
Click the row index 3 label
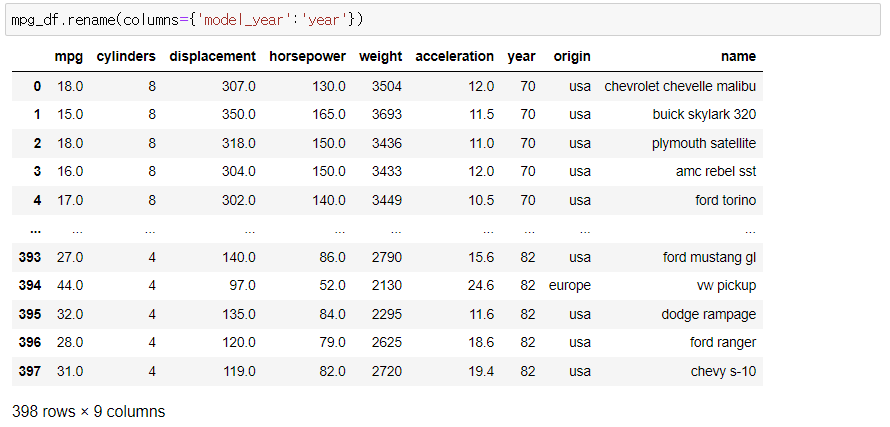tap(37, 171)
